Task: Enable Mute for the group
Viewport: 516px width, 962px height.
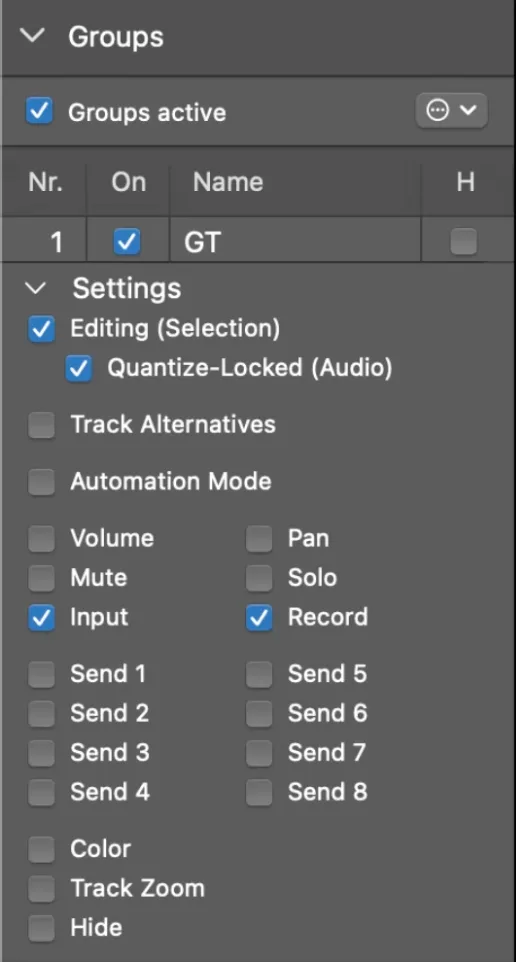Action: click(x=41, y=578)
